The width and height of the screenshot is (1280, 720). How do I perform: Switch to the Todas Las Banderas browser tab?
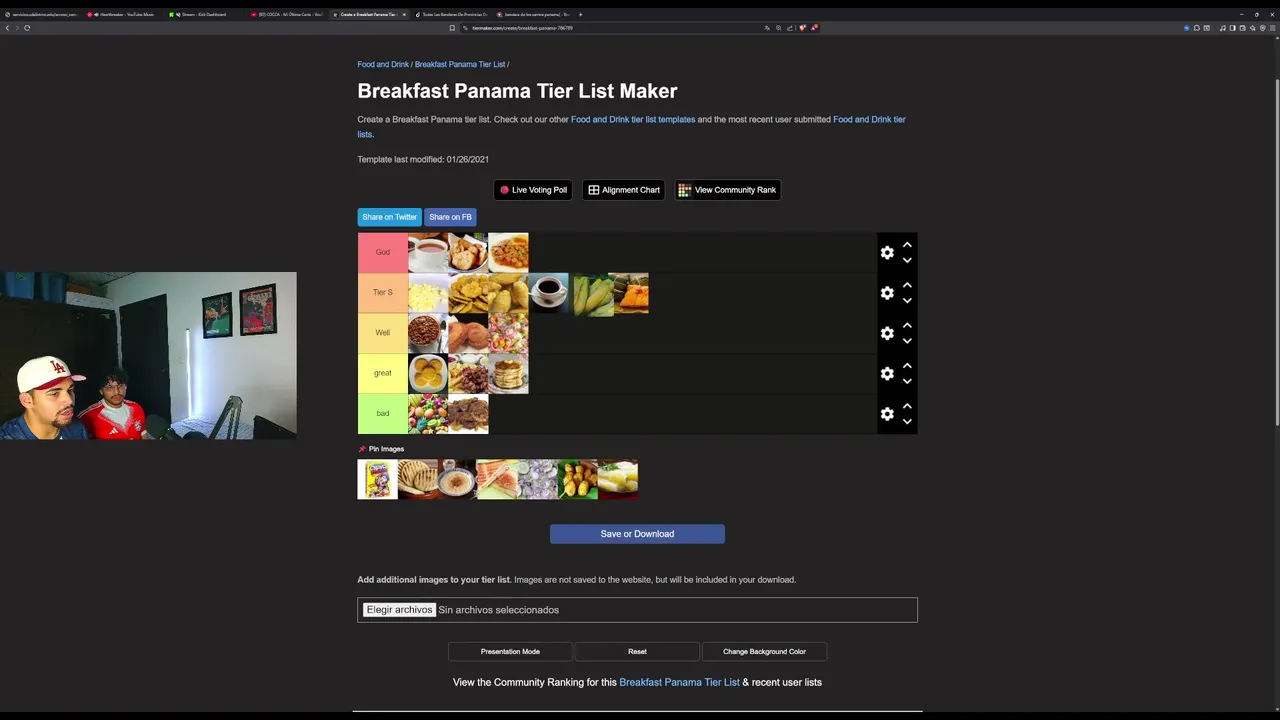[x=451, y=14]
